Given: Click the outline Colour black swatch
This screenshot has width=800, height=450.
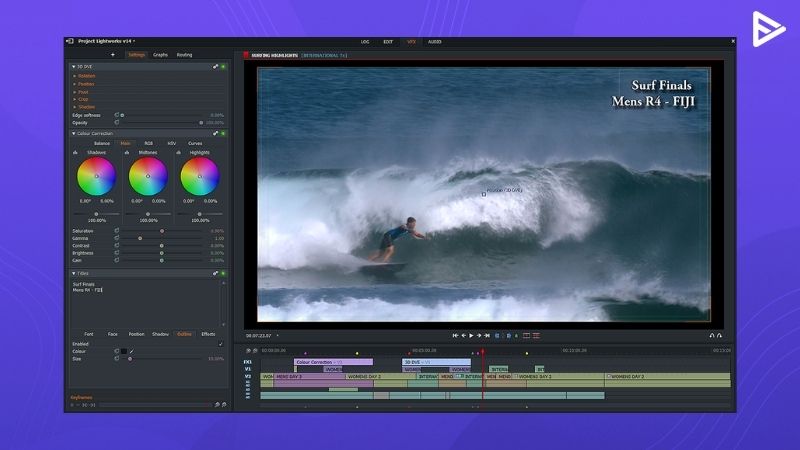Looking at the screenshot, I should tap(124, 352).
